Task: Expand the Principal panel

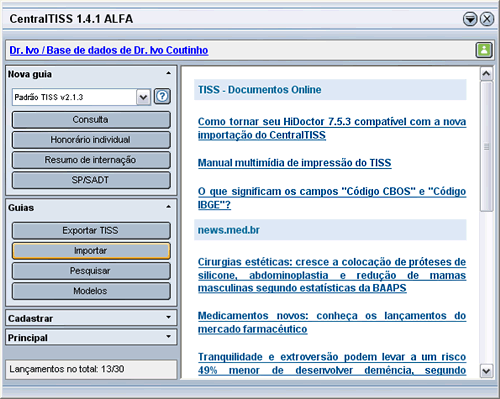Action: tap(169, 337)
